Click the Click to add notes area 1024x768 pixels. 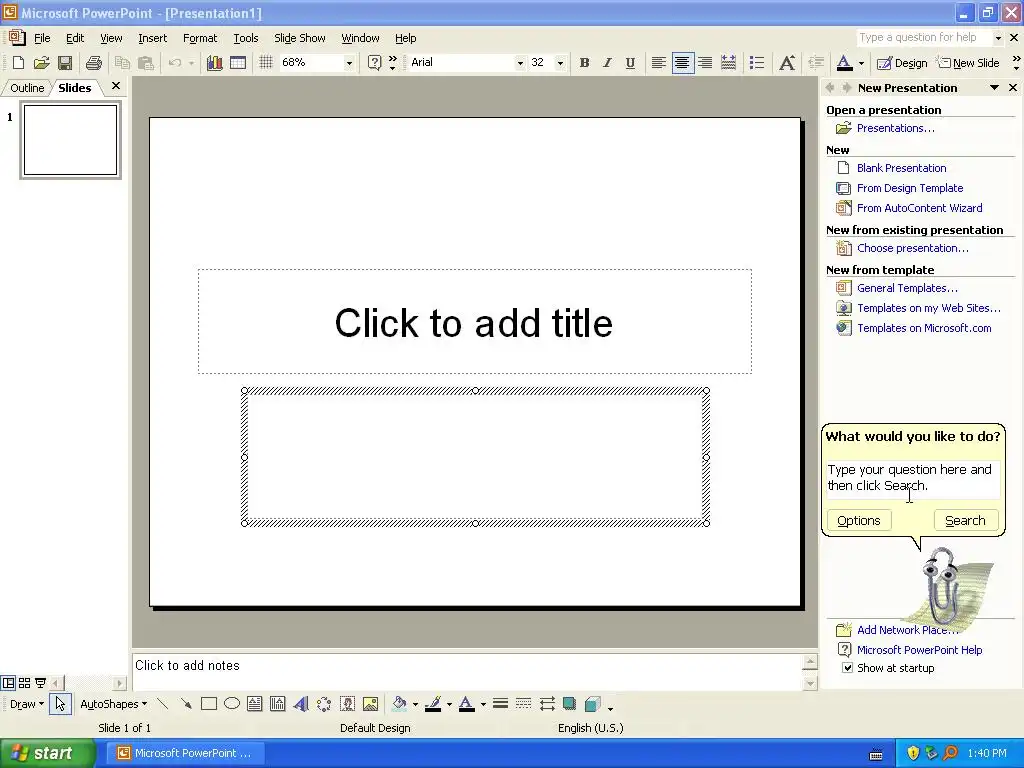click(x=467, y=671)
